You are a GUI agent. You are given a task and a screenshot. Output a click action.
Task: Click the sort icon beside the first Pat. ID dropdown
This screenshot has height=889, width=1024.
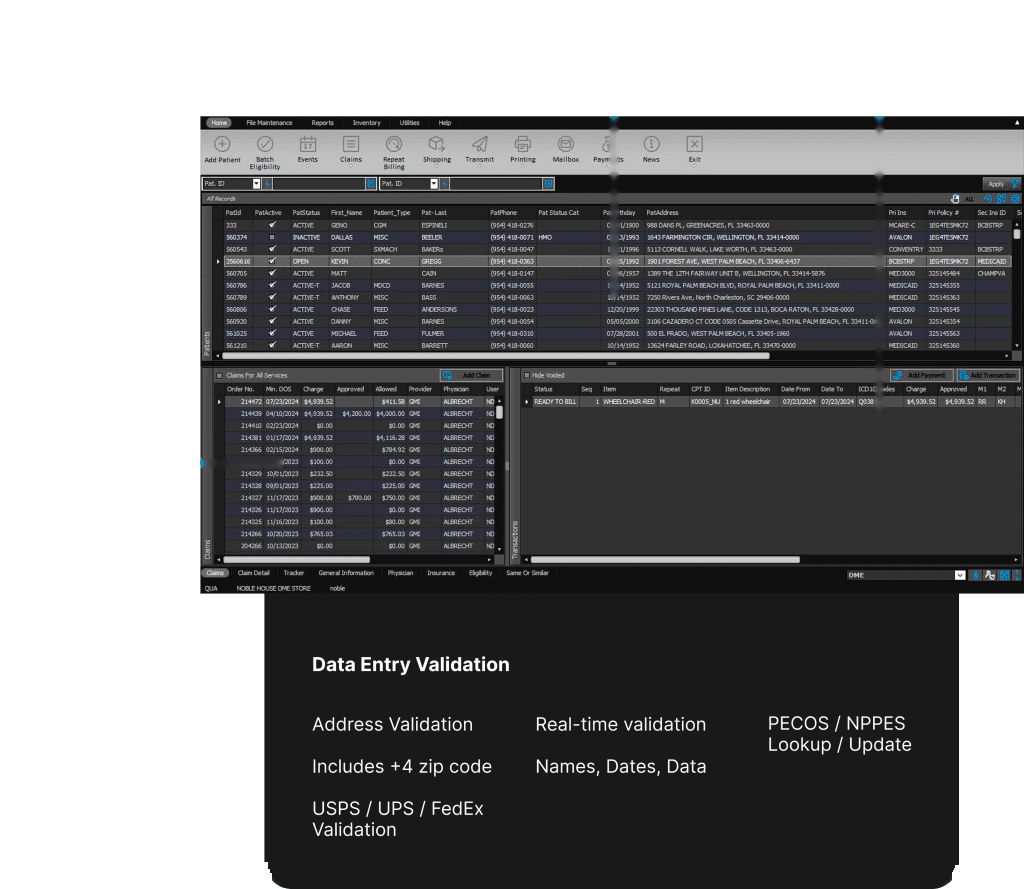point(267,184)
